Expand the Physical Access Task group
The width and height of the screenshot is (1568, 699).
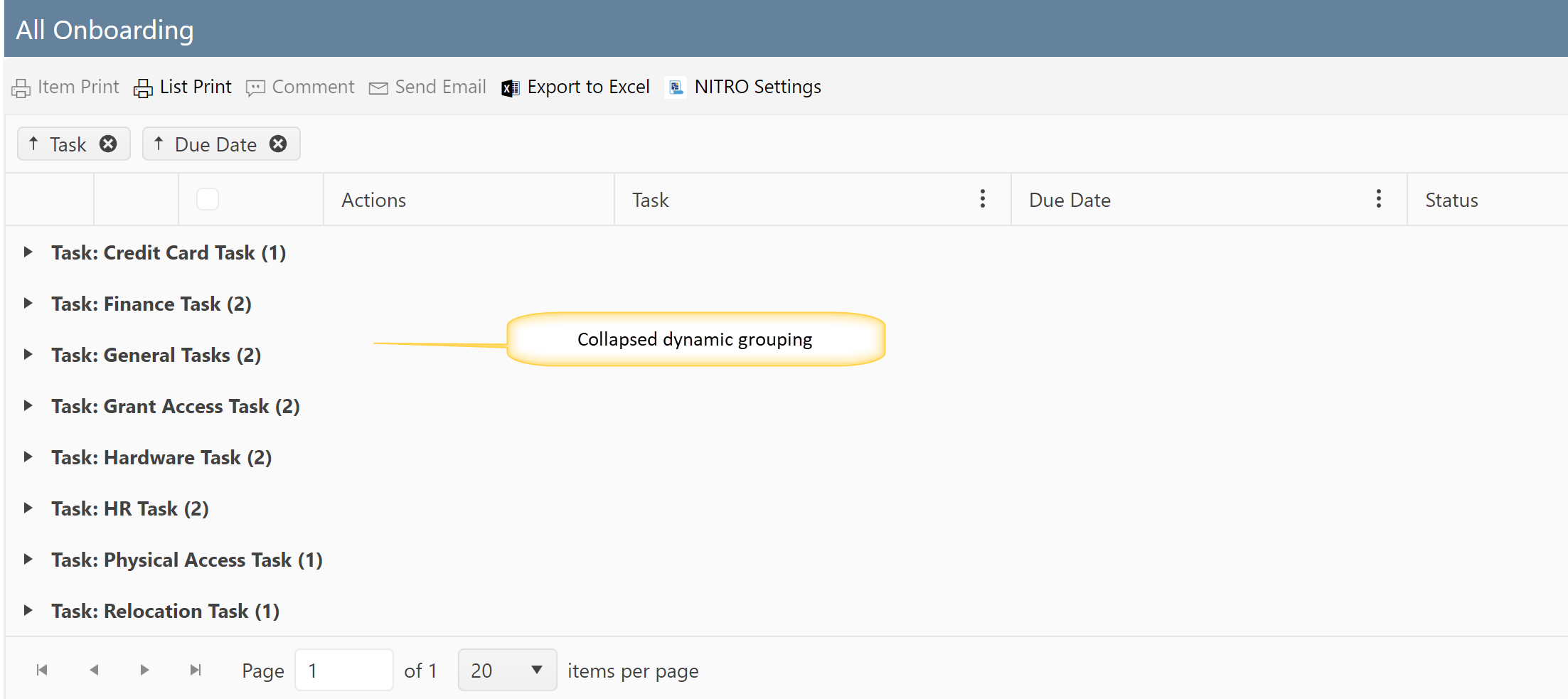point(28,559)
